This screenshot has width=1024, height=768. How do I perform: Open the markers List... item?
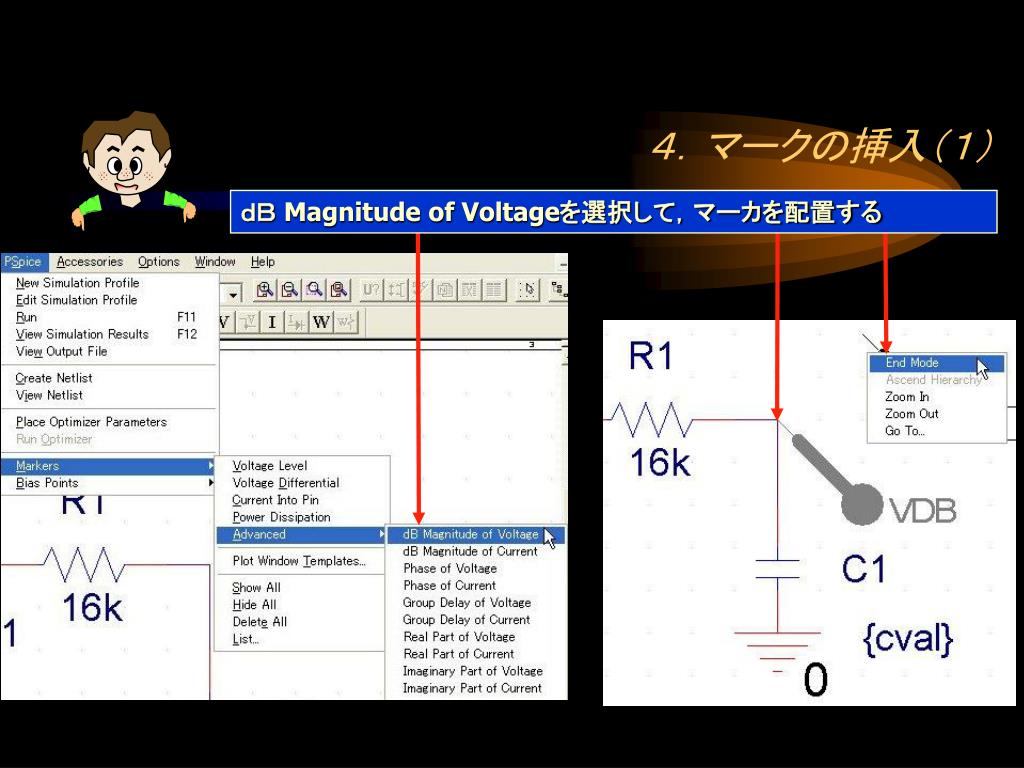302,639
